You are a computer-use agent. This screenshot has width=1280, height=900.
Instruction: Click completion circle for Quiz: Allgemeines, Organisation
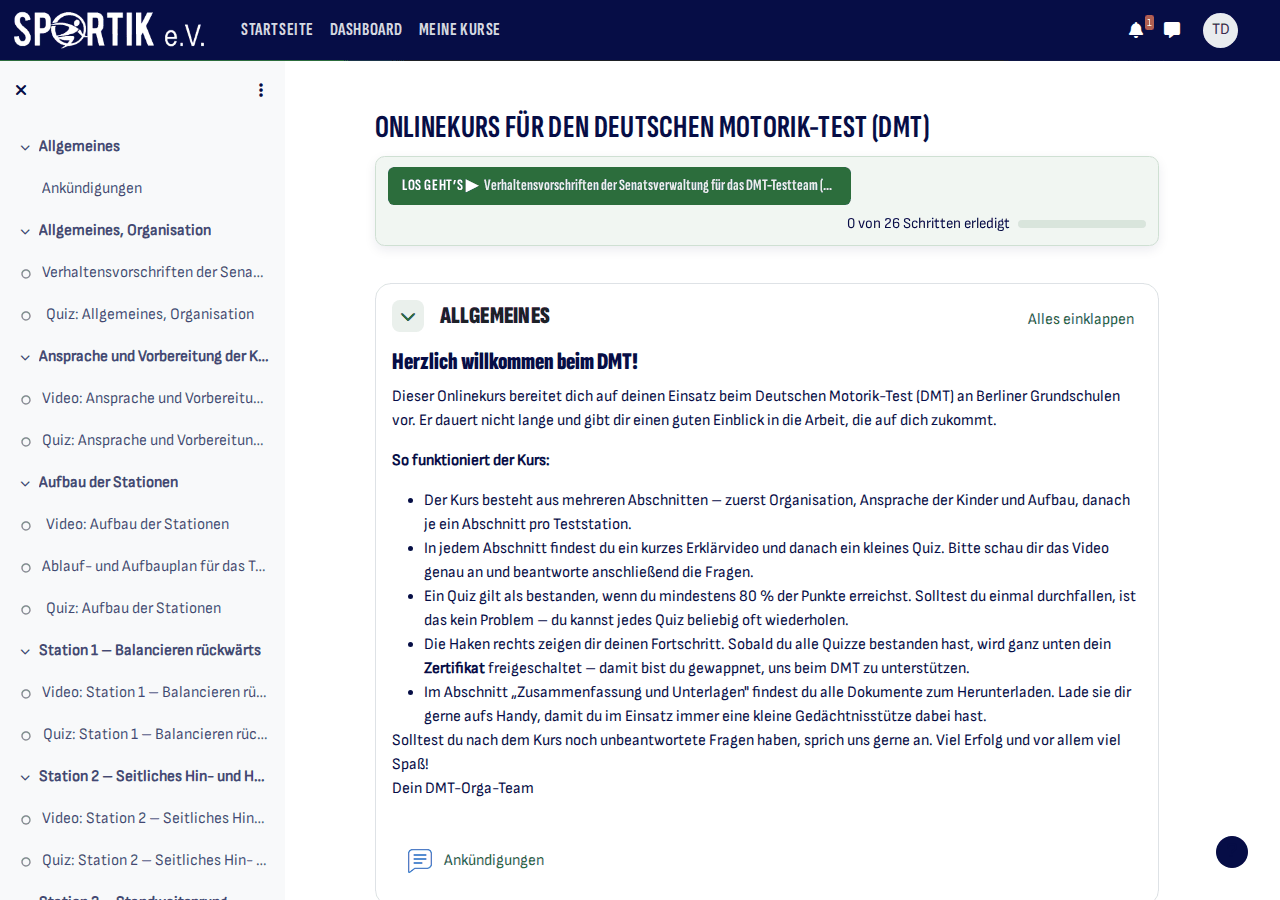pos(26,315)
